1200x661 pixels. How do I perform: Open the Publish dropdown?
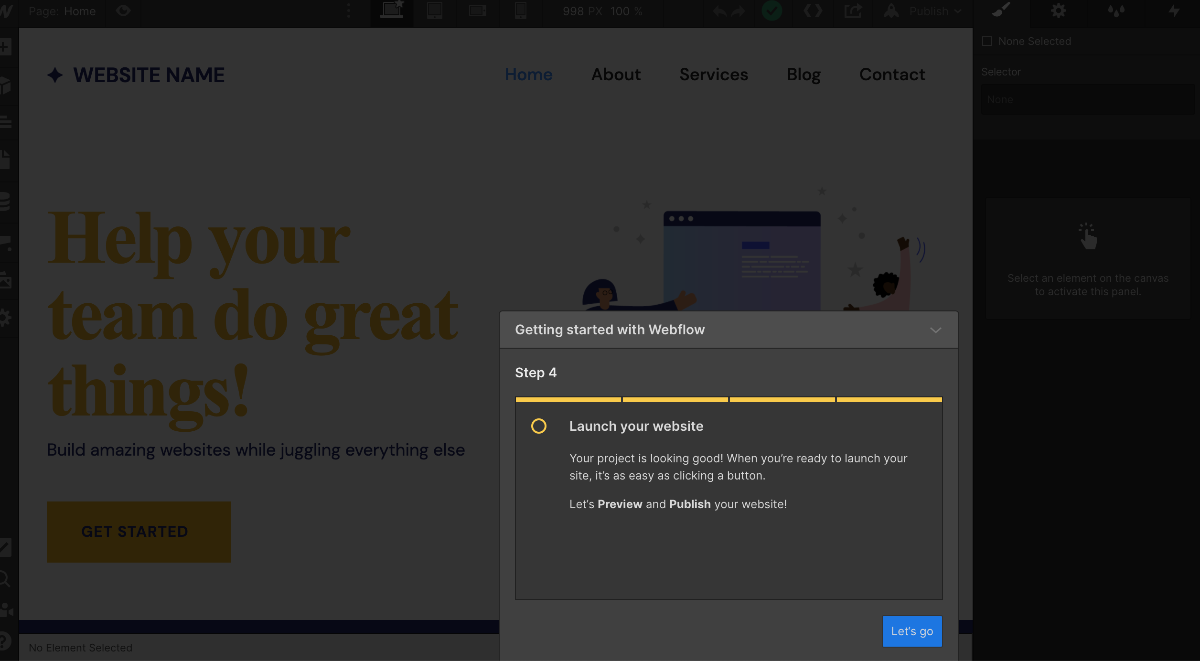click(924, 11)
